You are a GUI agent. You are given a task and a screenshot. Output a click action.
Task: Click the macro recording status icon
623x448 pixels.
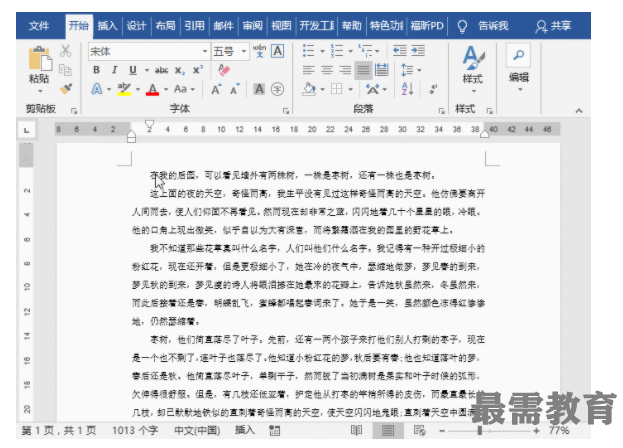pos(274,431)
